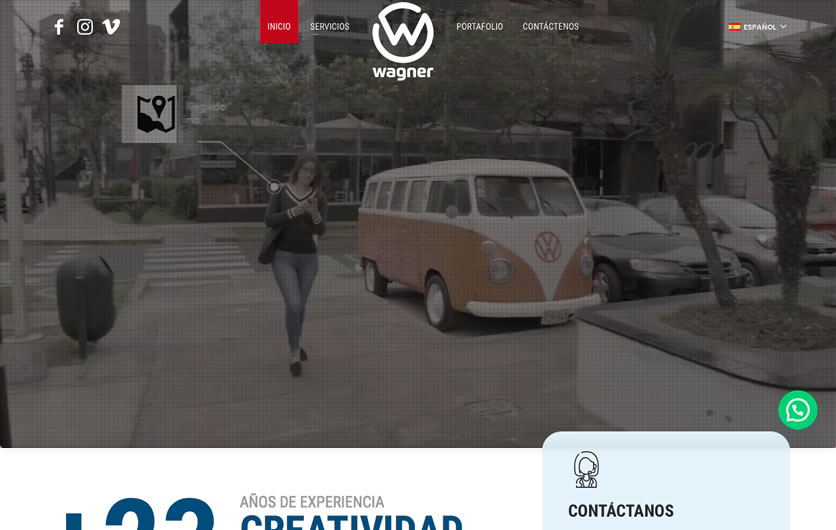836x530 pixels.
Task: Start a WhatsApp chat
Action: pos(797,410)
